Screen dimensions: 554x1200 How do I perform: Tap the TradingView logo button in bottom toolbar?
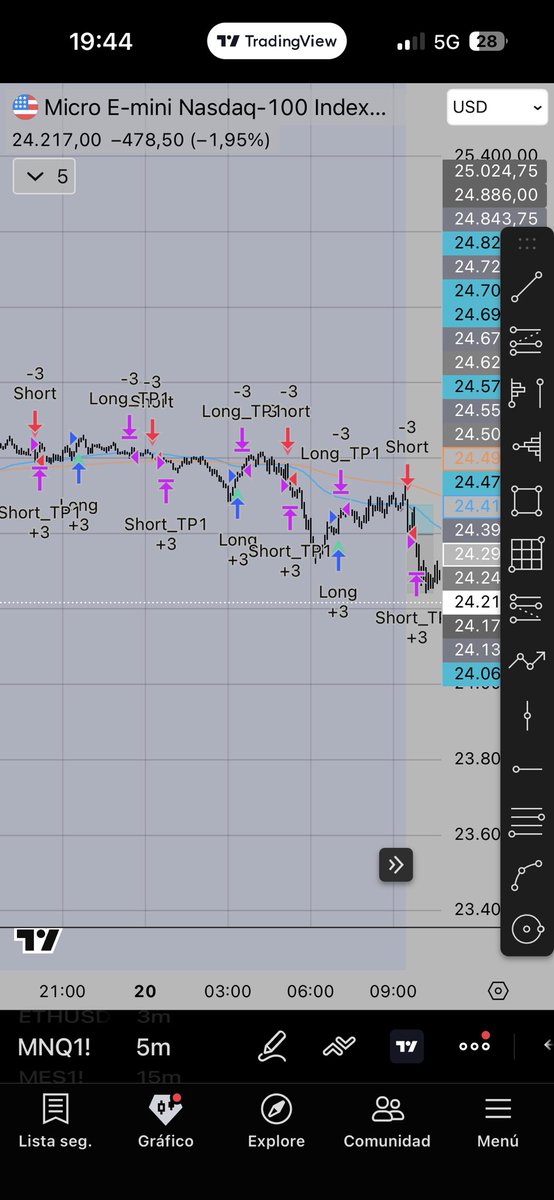pos(406,1046)
